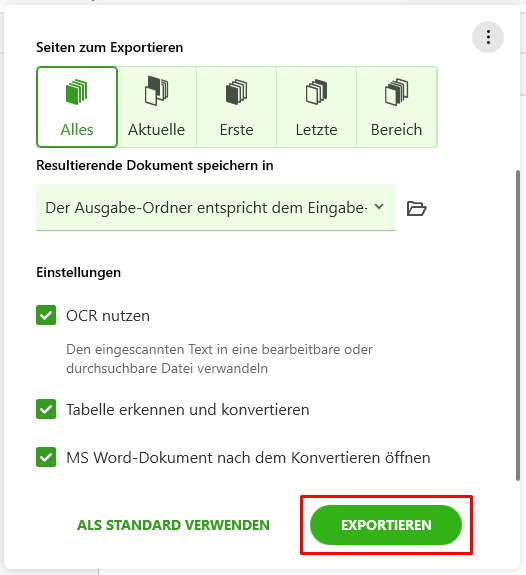
Task: Expand the Ausgabe-Ordner dropdown
Action: click(x=216, y=208)
